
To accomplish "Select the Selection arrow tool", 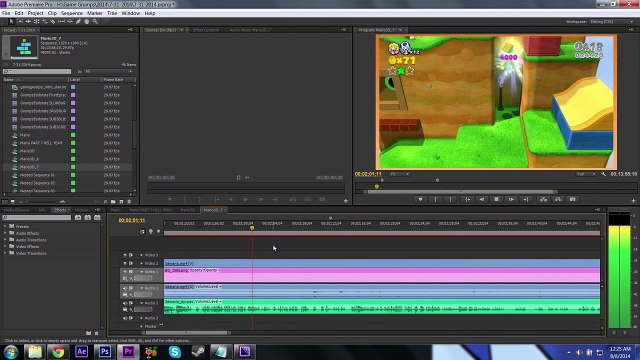I will click(11, 21).
